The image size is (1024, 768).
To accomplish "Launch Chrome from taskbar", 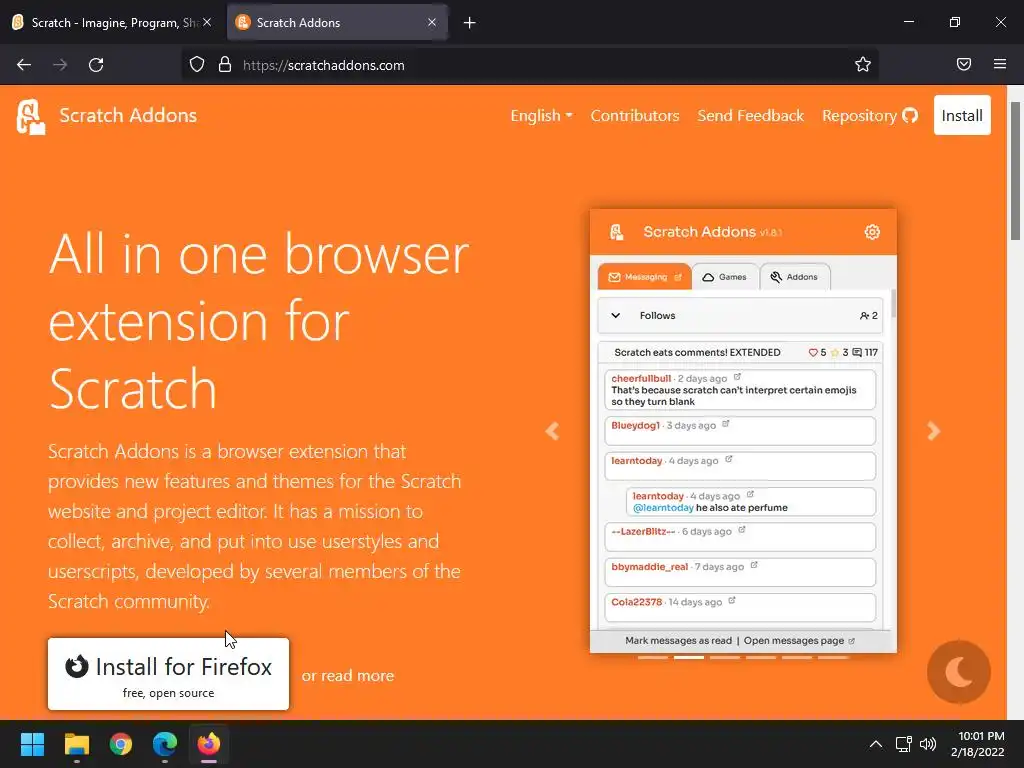I will pyautogui.click(x=121, y=744).
